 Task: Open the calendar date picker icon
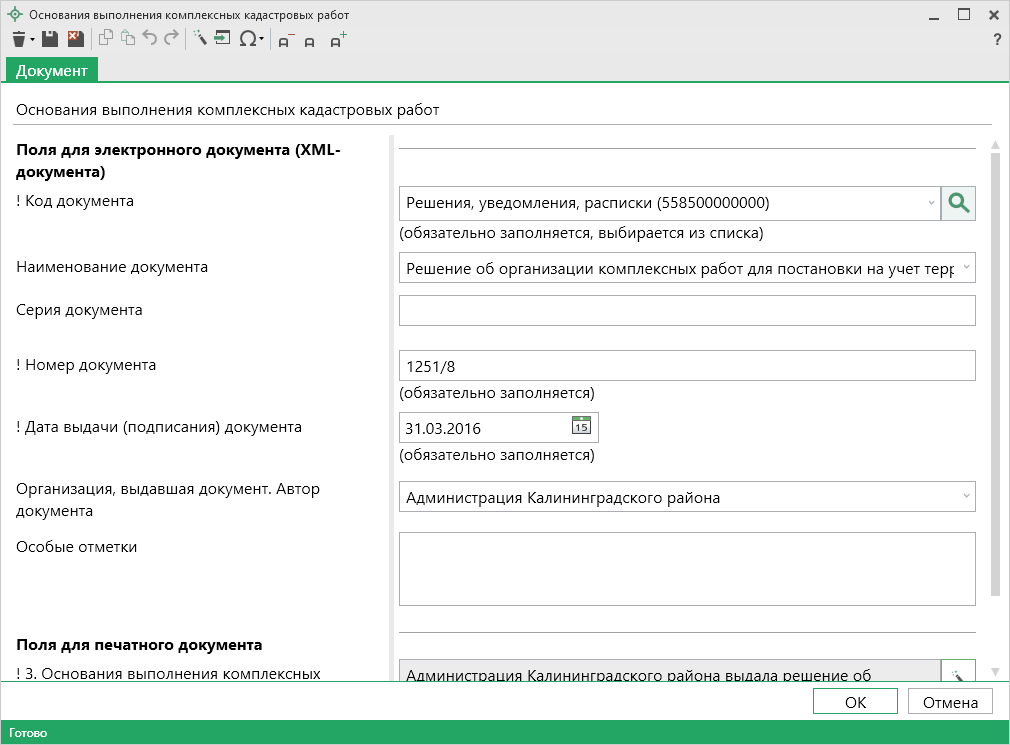[581, 427]
